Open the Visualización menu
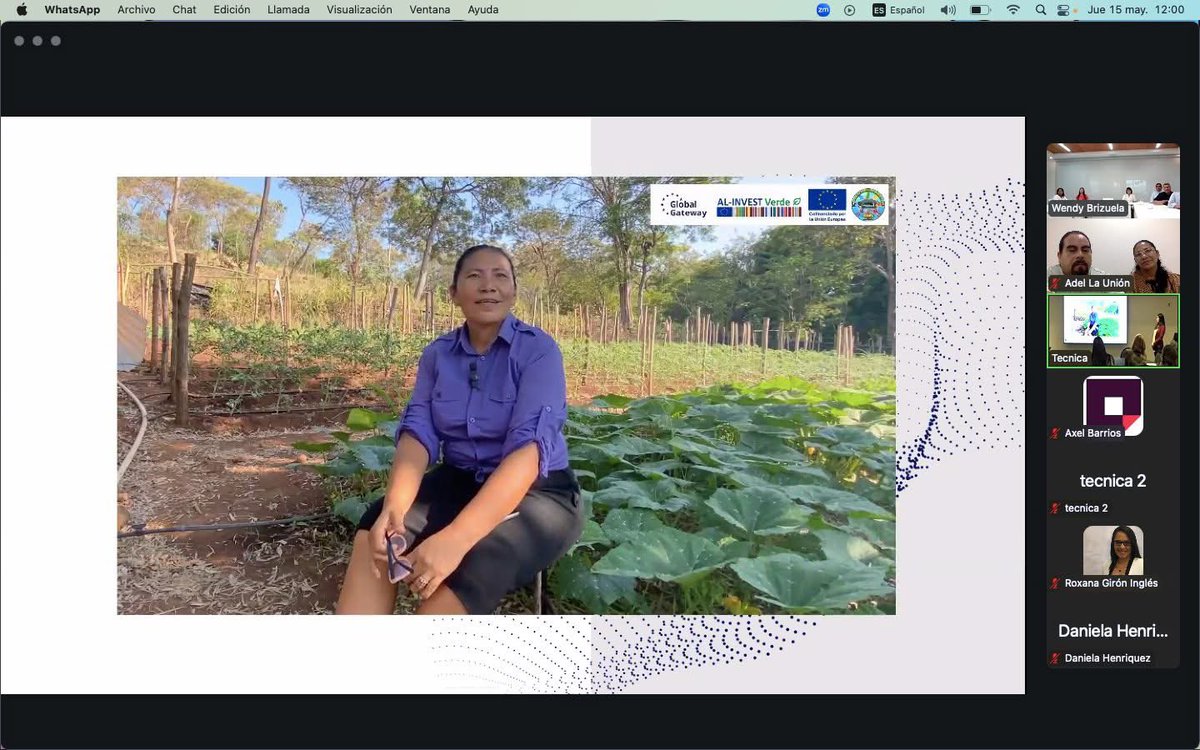Image resolution: width=1200 pixels, height=750 pixels. [x=360, y=10]
